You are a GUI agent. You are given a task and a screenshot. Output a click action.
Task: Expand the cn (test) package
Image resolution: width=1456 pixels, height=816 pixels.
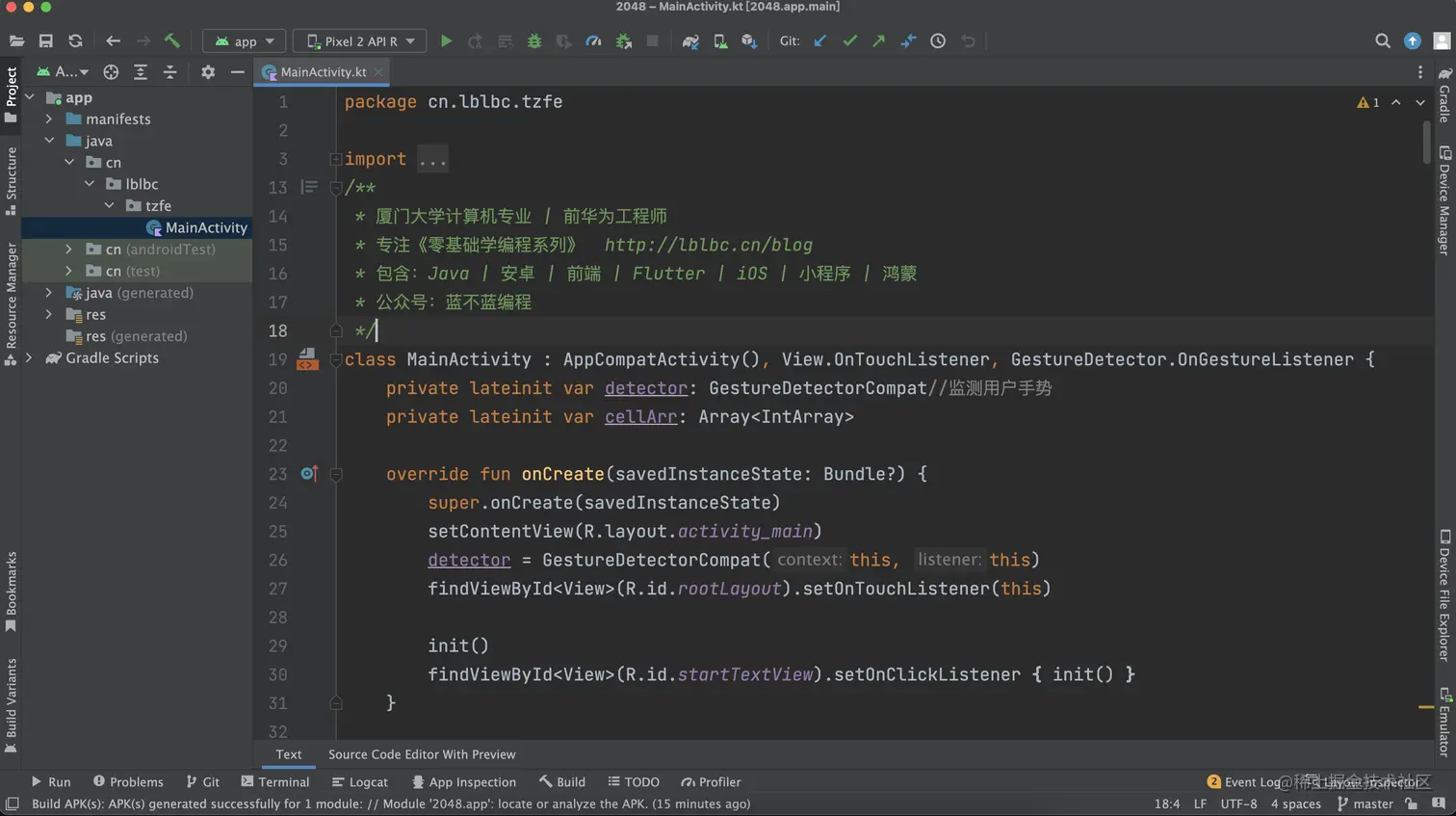[x=69, y=271]
